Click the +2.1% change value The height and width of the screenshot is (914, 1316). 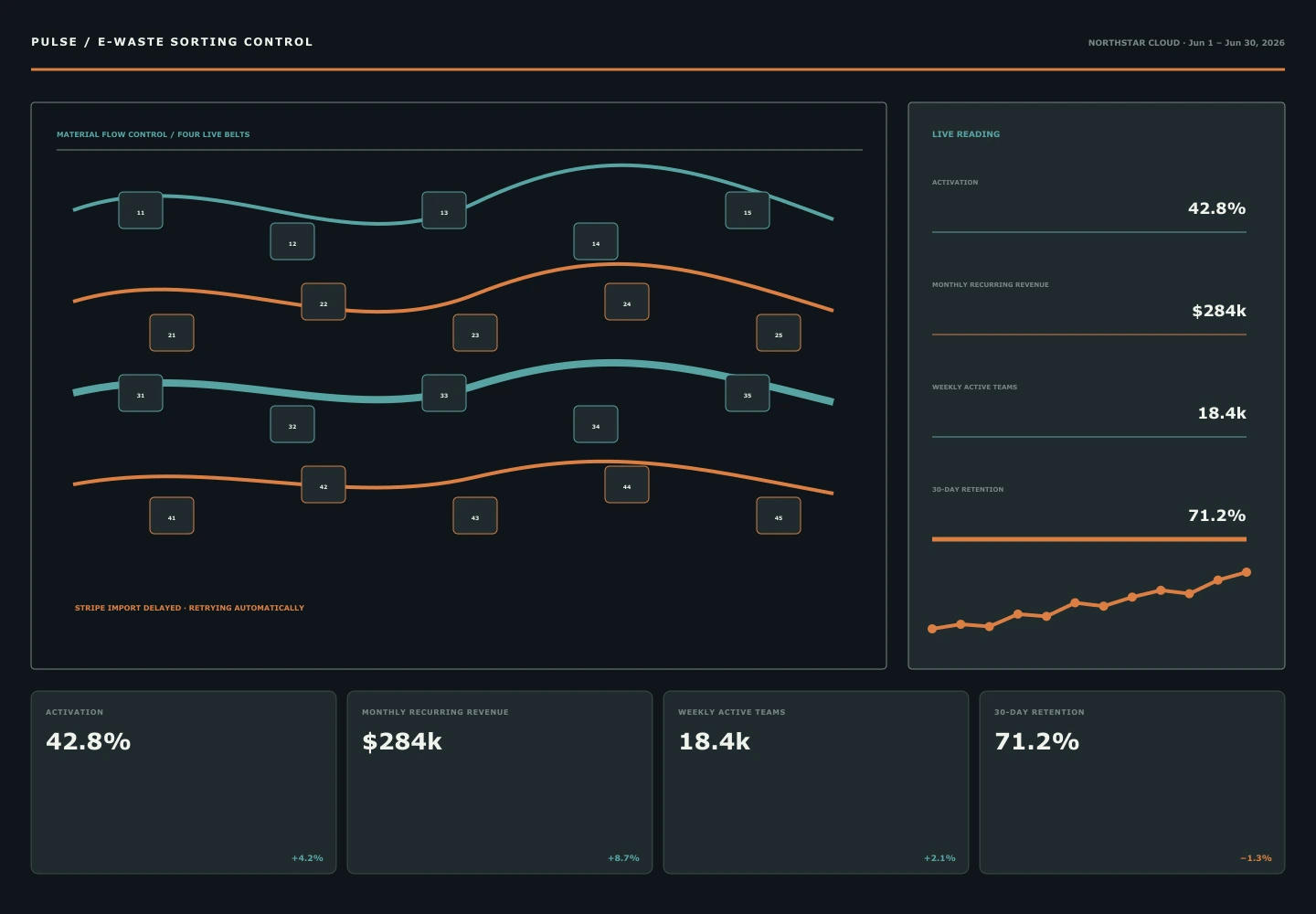939,858
